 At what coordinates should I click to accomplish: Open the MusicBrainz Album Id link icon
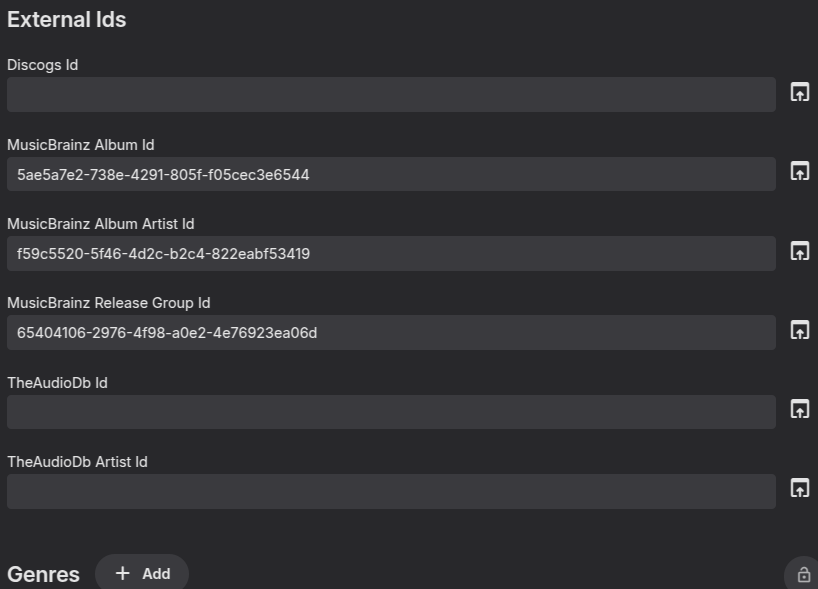799,172
